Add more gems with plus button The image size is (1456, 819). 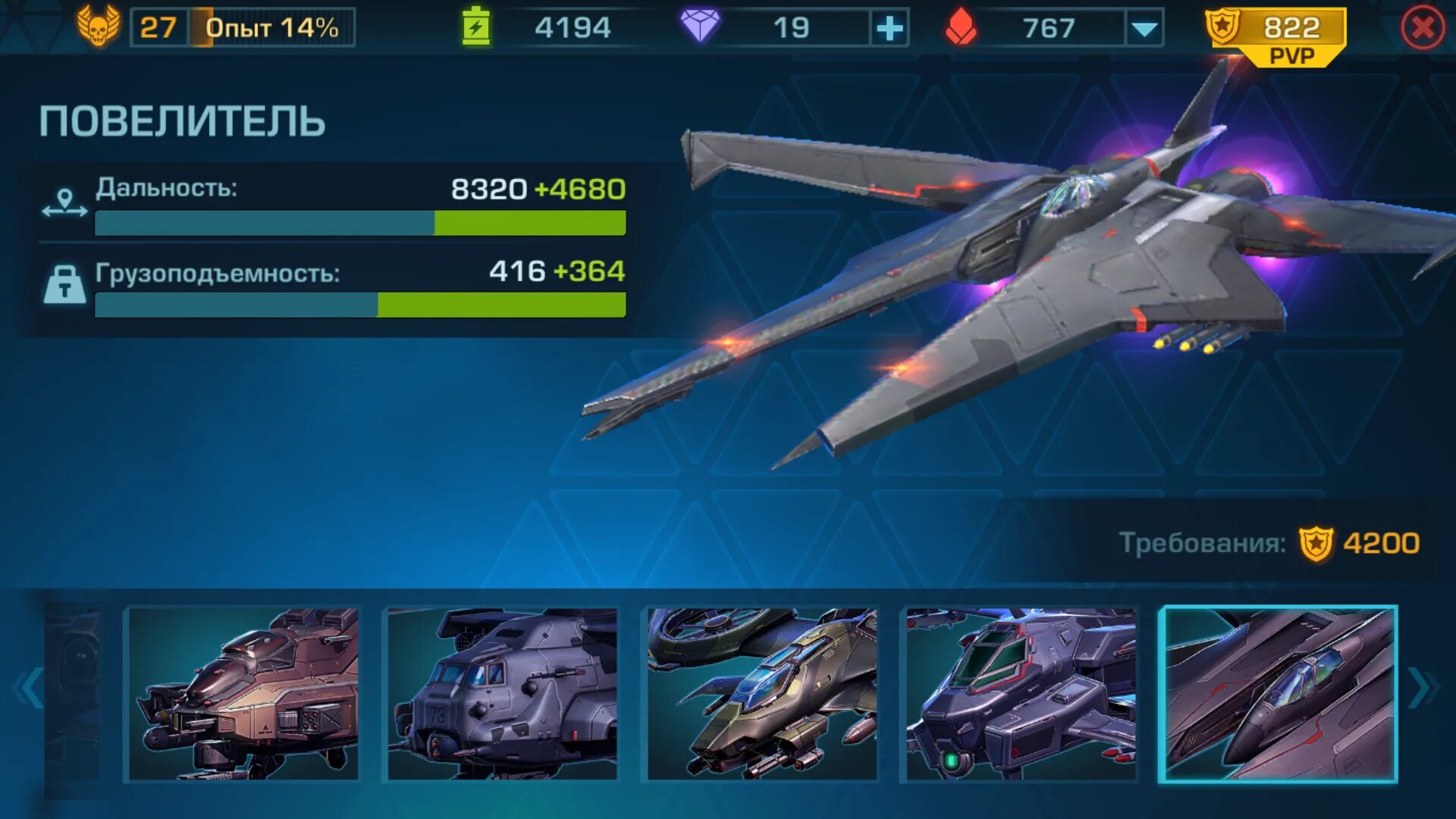point(890,29)
